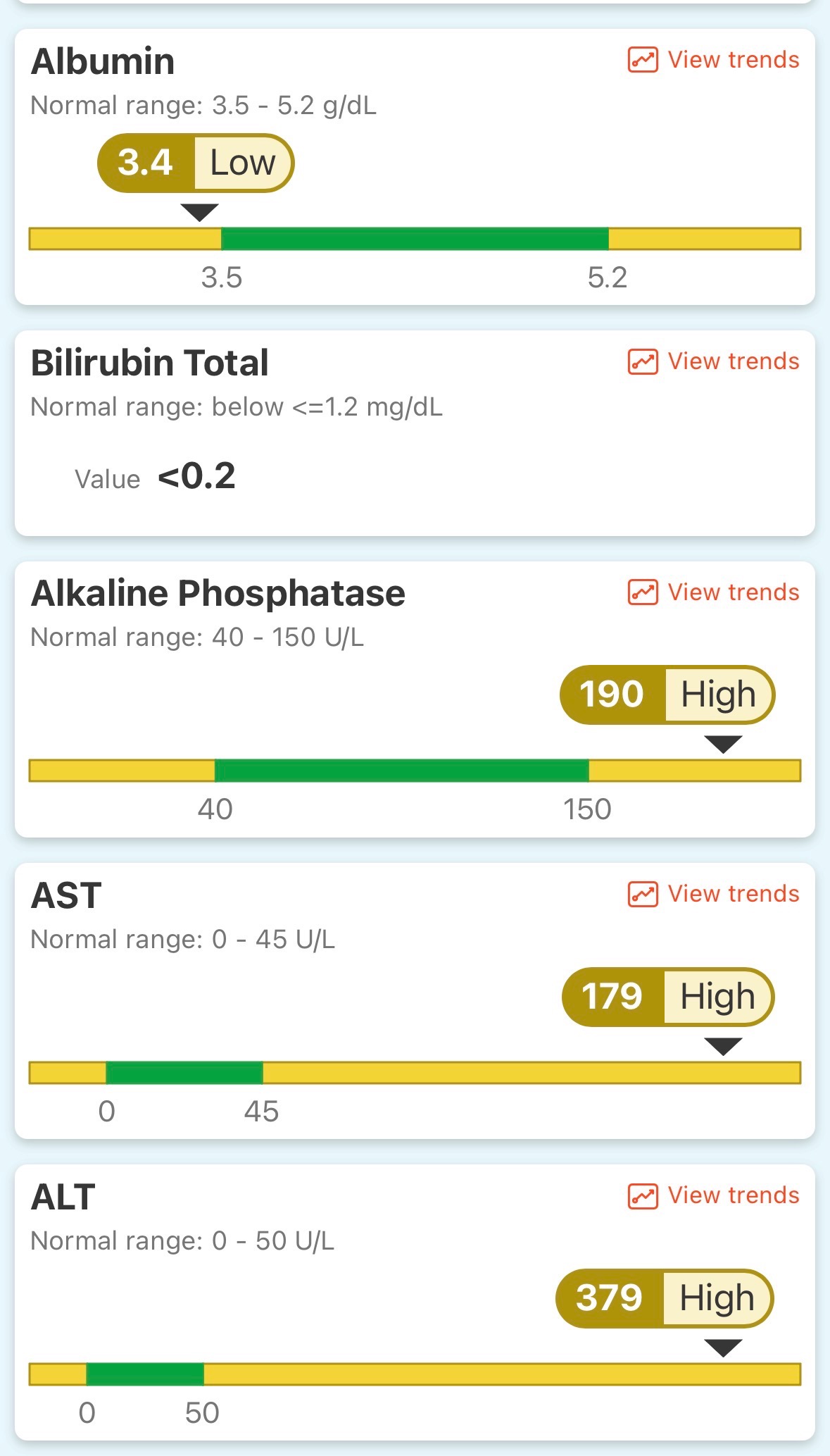The image size is (830, 1456).
Task: Tap the 379 High ALT badge
Action: pos(664,1298)
